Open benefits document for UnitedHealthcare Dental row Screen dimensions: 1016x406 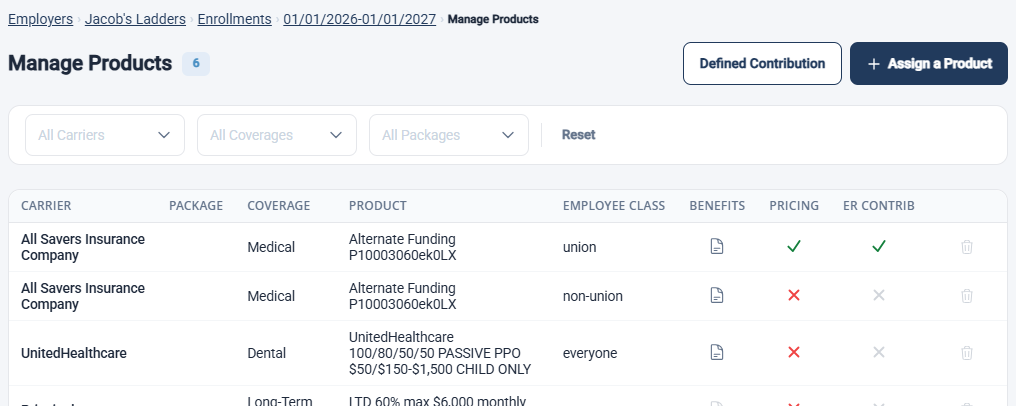click(x=717, y=353)
